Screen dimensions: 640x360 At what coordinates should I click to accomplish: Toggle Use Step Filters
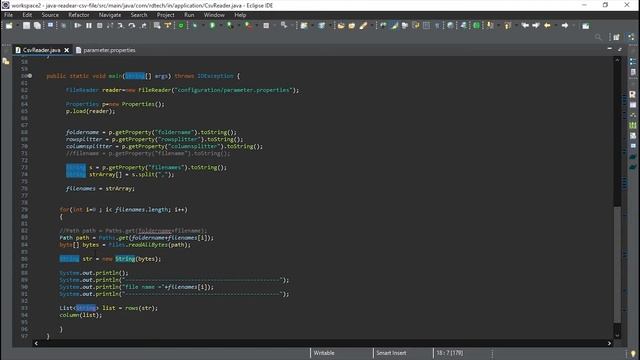pos(168,26)
